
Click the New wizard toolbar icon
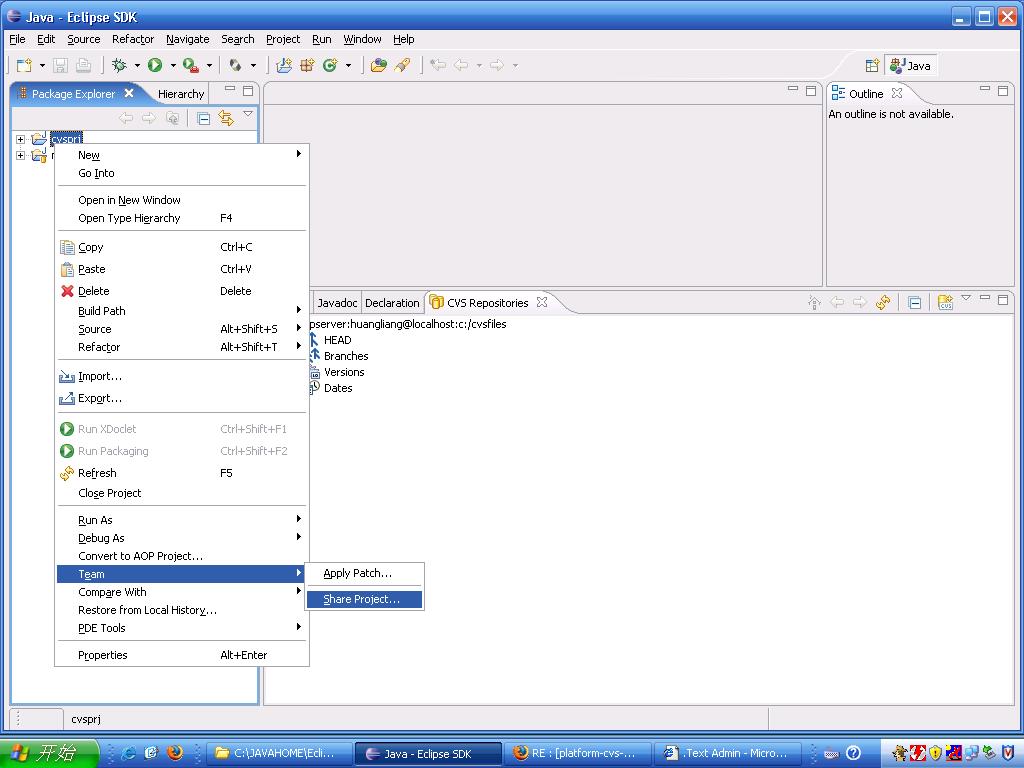(24, 65)
